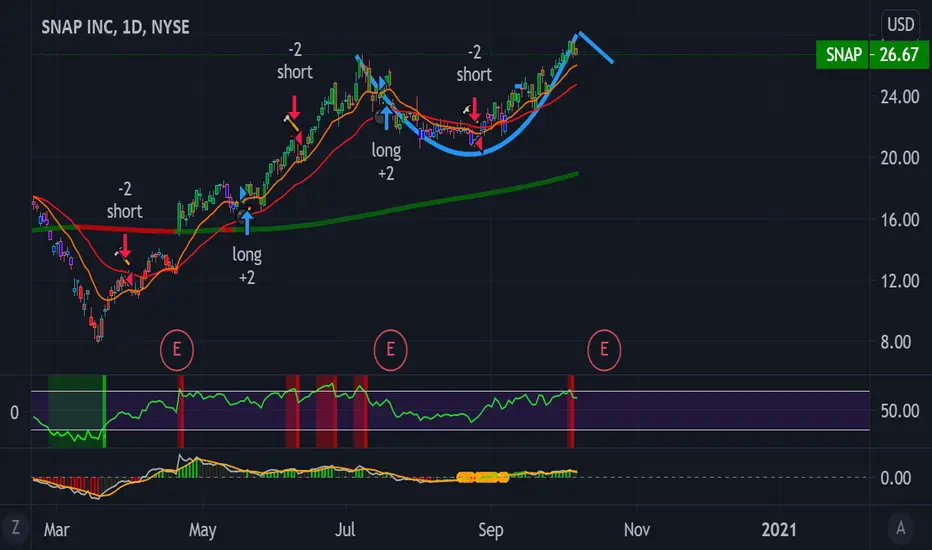Click the SNAP 26.67 price label

click(873, 55)
